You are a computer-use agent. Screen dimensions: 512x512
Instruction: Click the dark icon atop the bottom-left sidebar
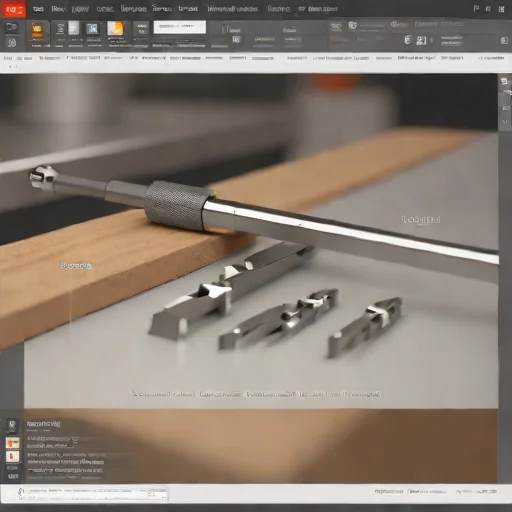(x=12, y=426)
